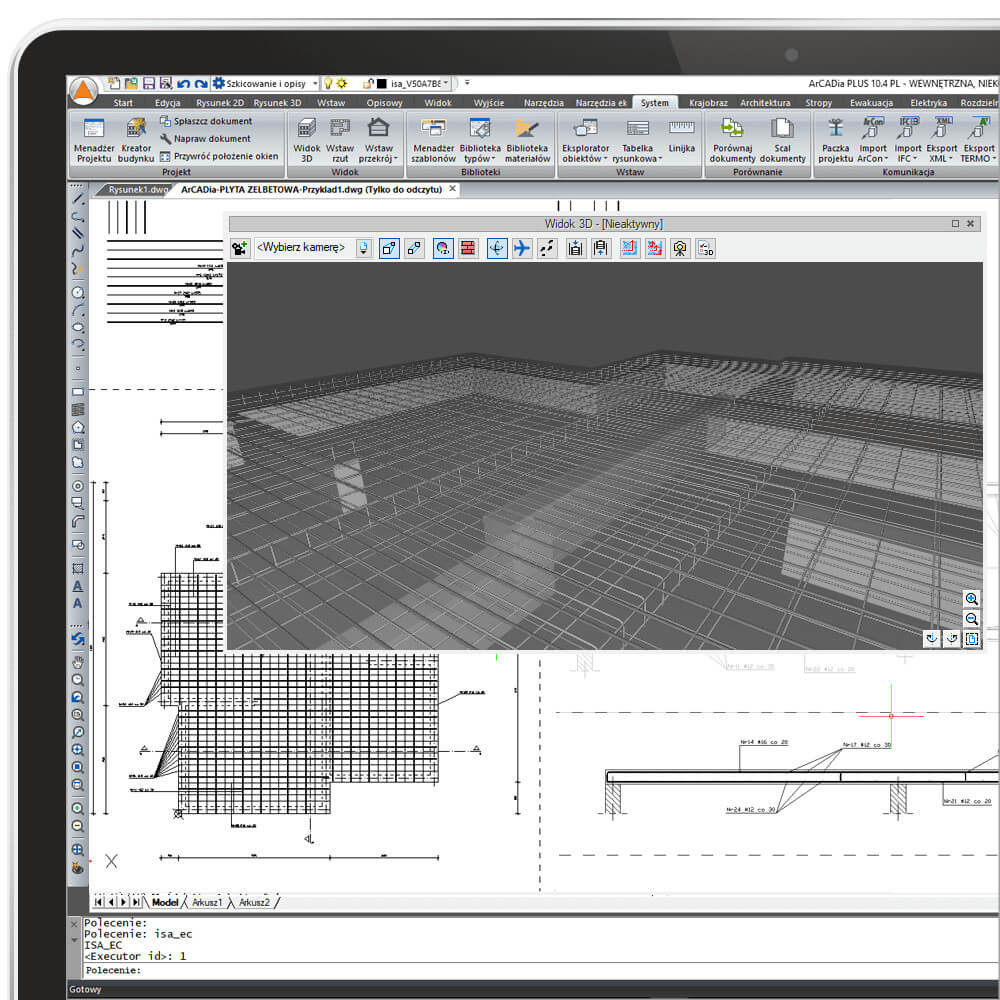This screenshot has height=1000, width=1000.
Task: Click the black layer color swatch
Action: [x=382, y=84]
